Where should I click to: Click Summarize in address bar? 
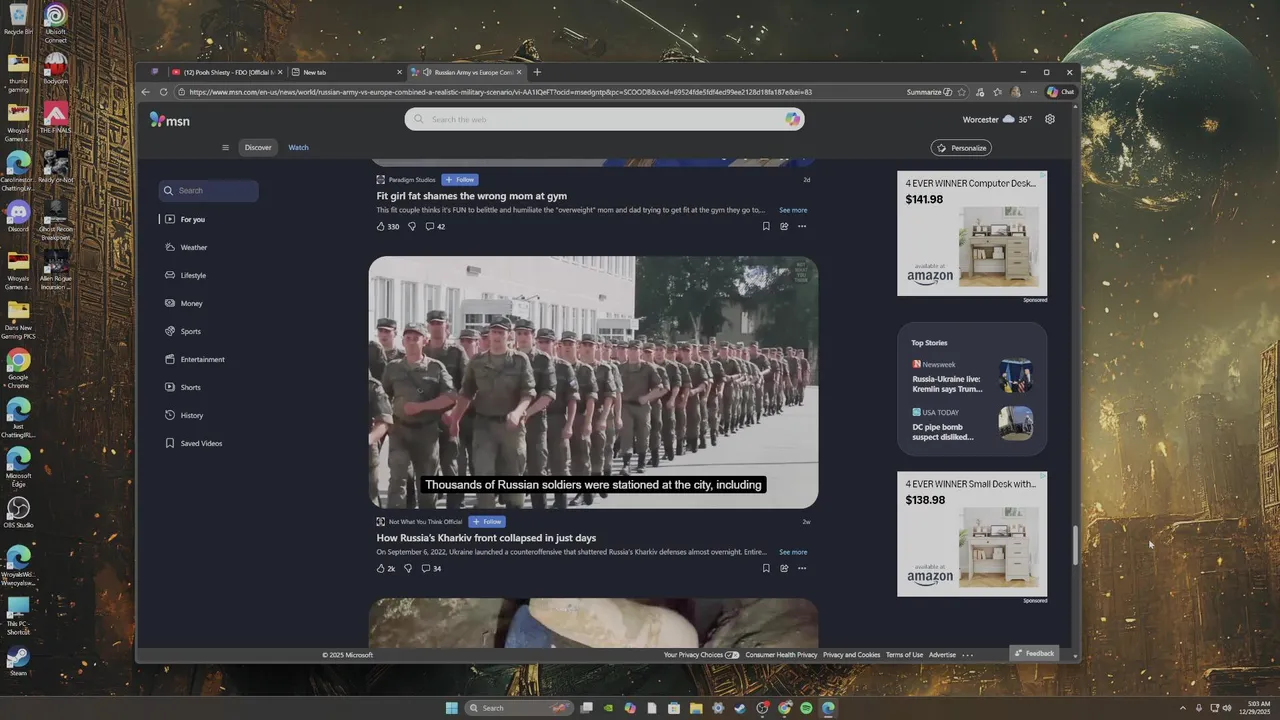929,92
